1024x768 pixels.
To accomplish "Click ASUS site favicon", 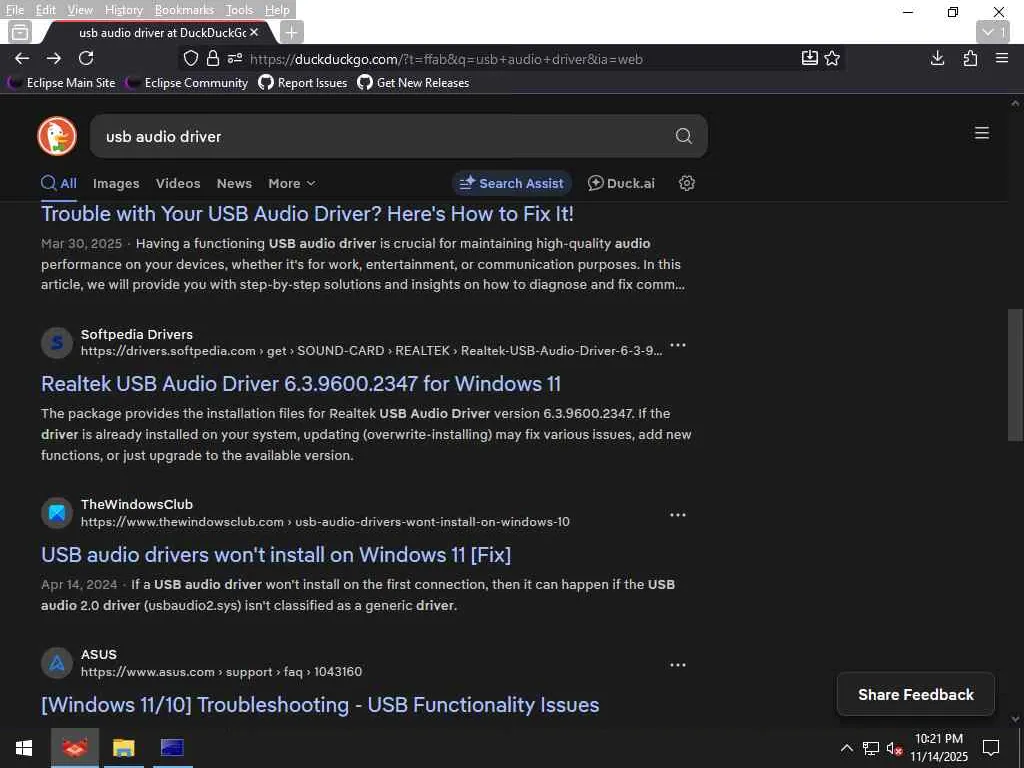I will [57, 664].
